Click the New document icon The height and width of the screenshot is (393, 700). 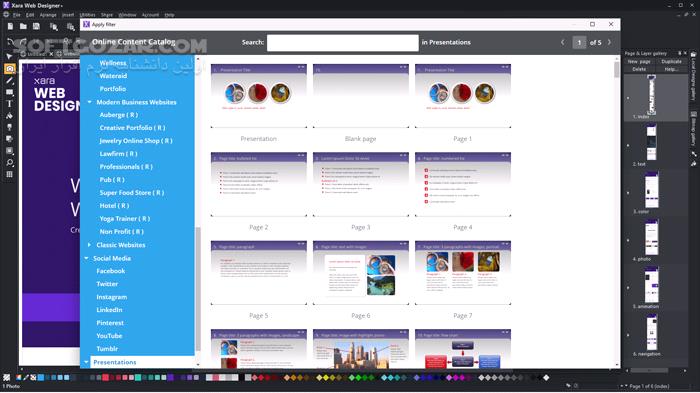coord(10,27)
